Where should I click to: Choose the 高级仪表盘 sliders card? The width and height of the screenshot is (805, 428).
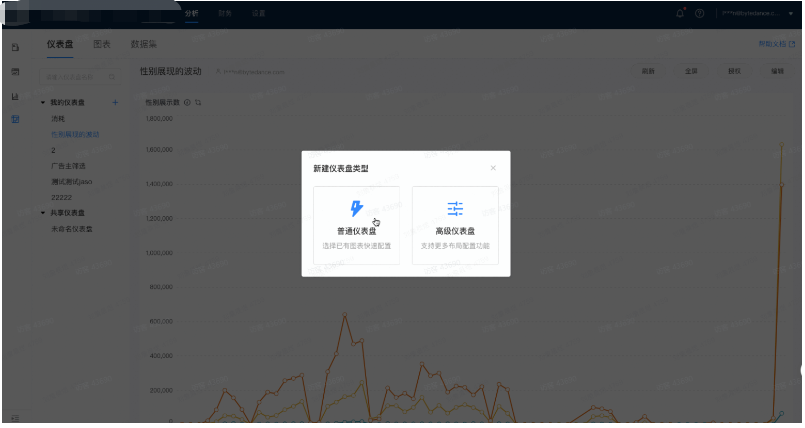[x=455, y=225]
